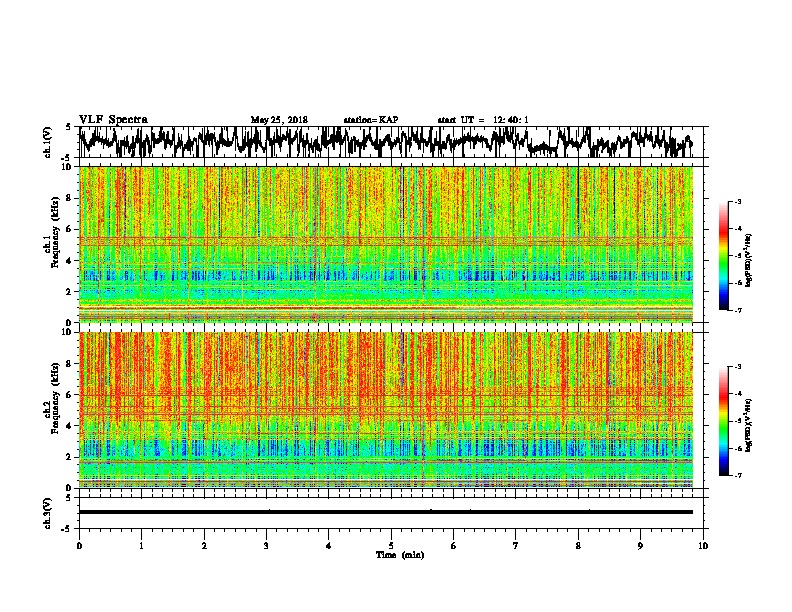Viewport: 792px width, 612px height.
Task: Click the "station=KAP" header label
Action: pyautogui.click(x=371, y=120)
